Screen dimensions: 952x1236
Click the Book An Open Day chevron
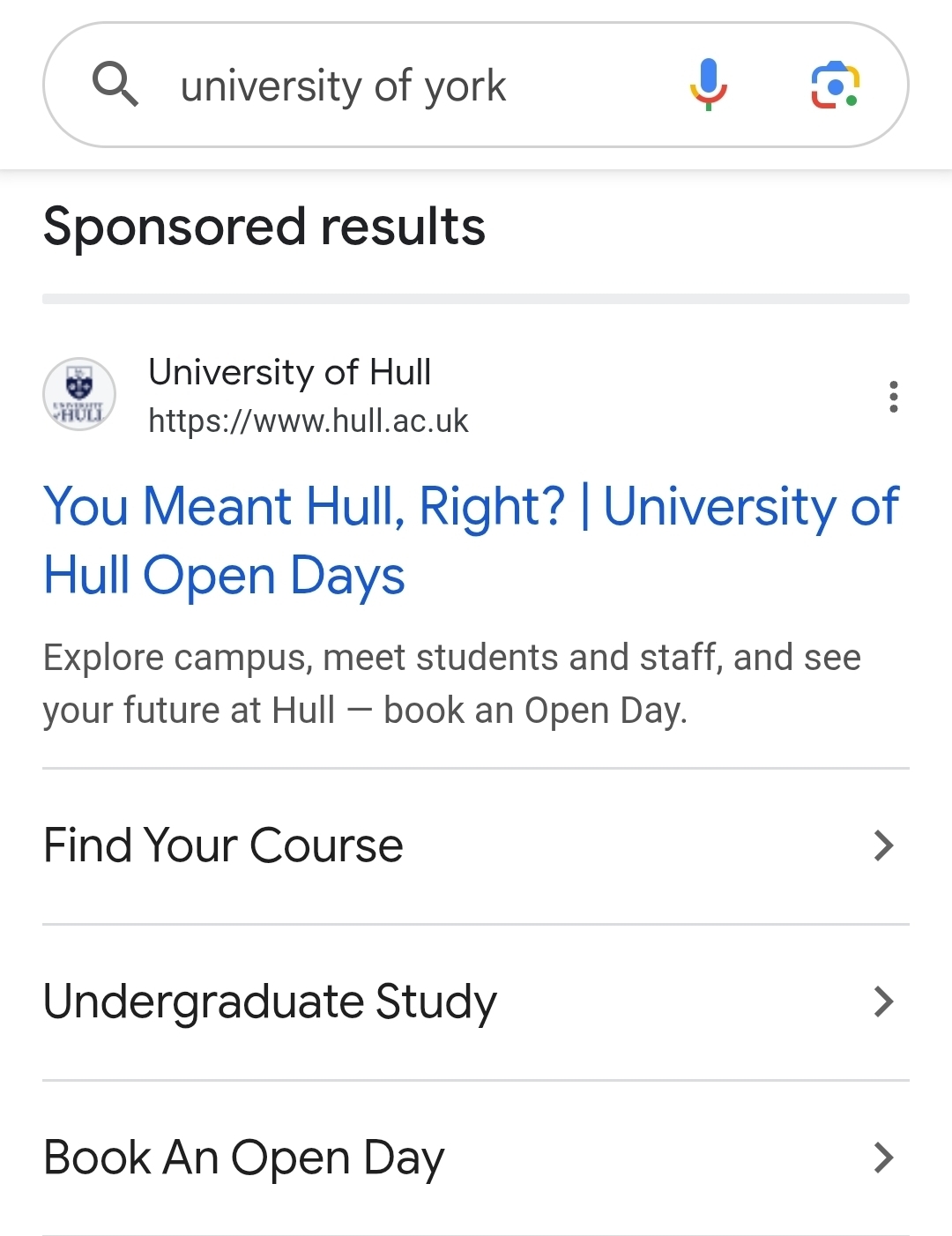pos(883,1158)
